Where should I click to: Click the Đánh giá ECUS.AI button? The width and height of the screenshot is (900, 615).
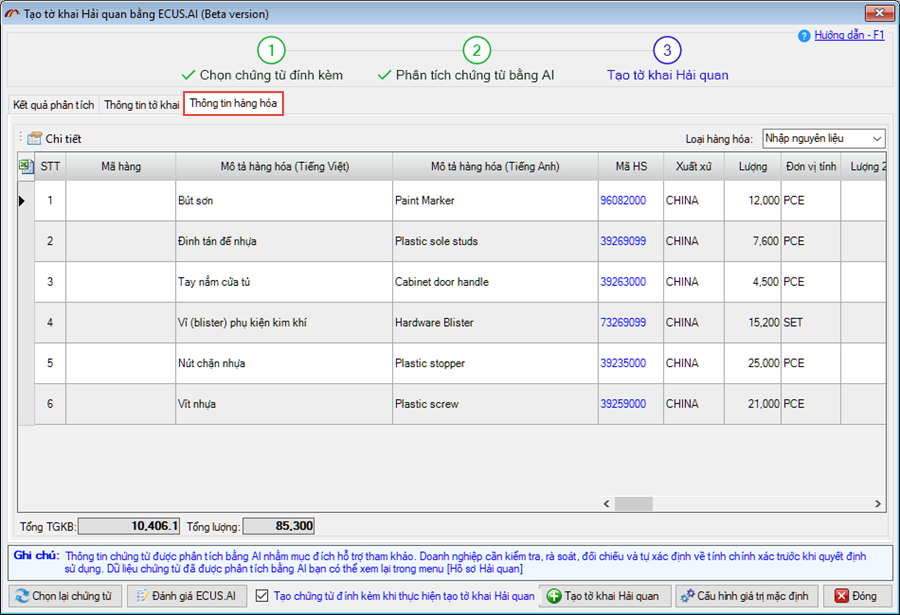pos(187,596)
